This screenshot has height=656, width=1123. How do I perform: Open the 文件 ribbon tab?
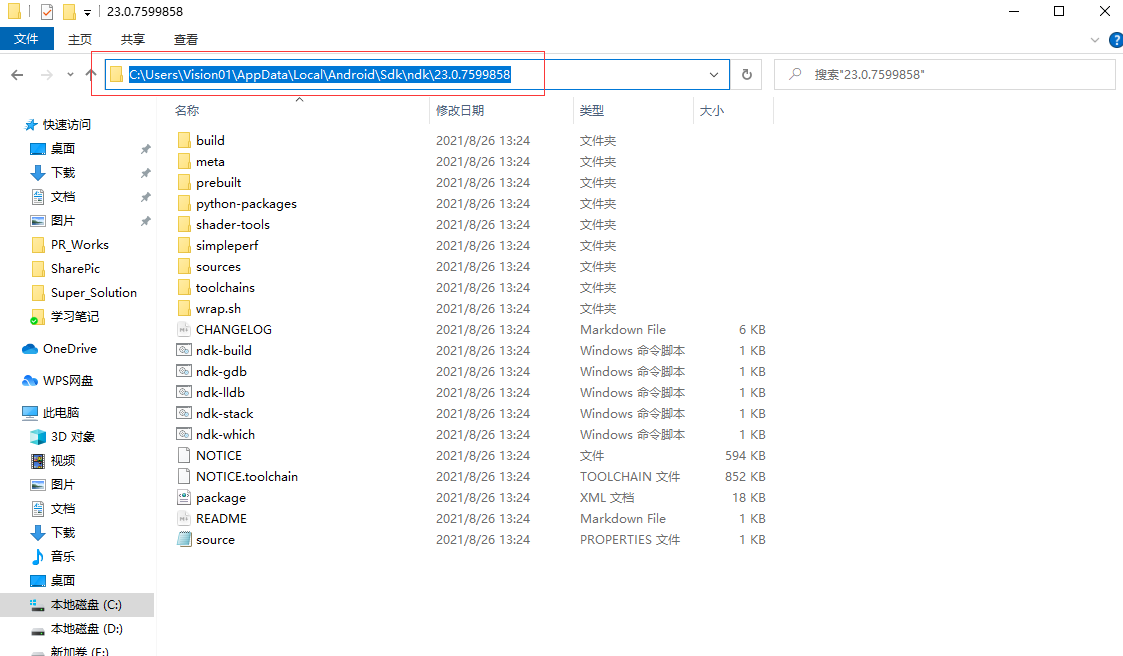pyautogui.click(x=26, y=39)
